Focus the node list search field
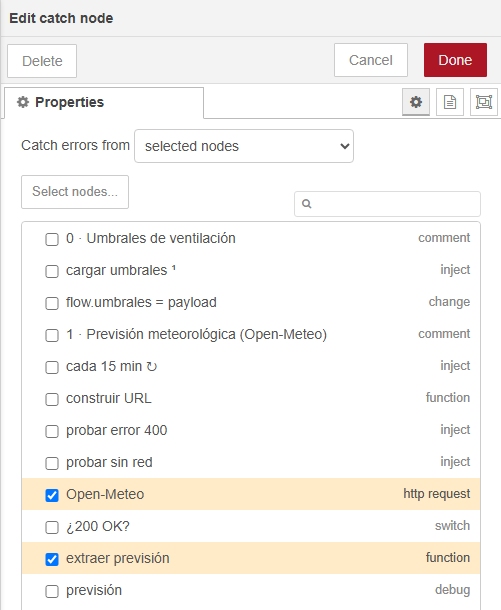This screenshot has height=610, width=501. pyautogui.click(x=387, y=204)
